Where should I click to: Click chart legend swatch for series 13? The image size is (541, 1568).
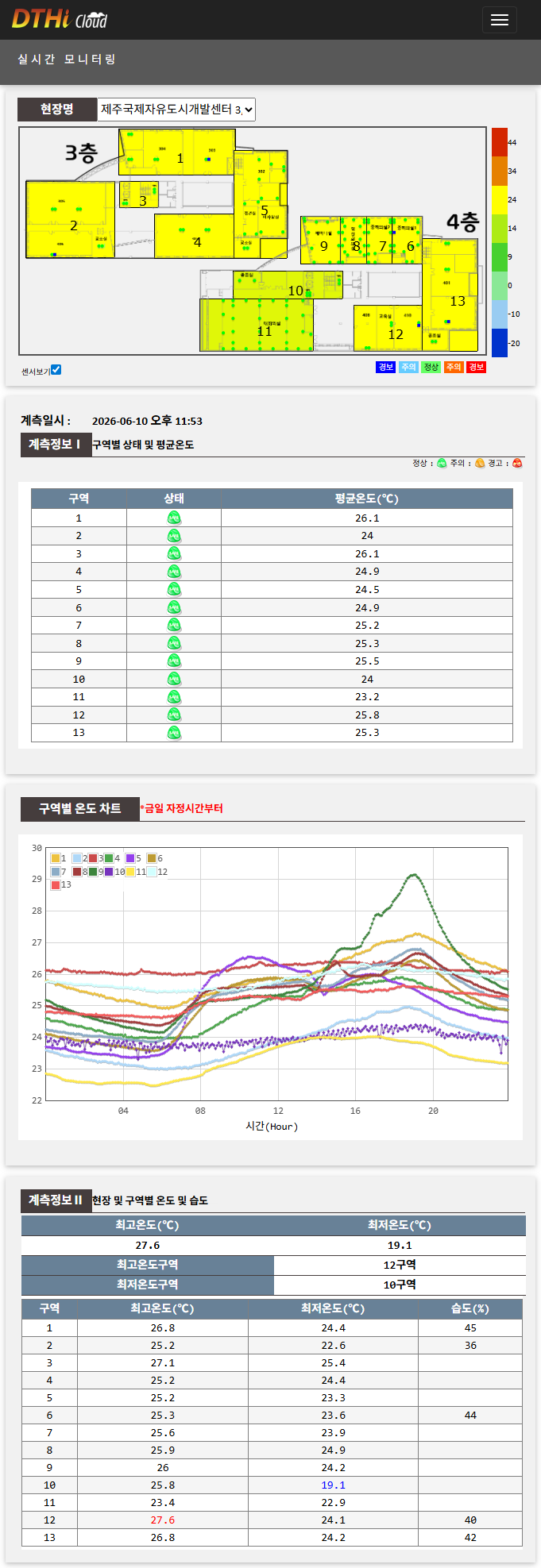point(56,884)
